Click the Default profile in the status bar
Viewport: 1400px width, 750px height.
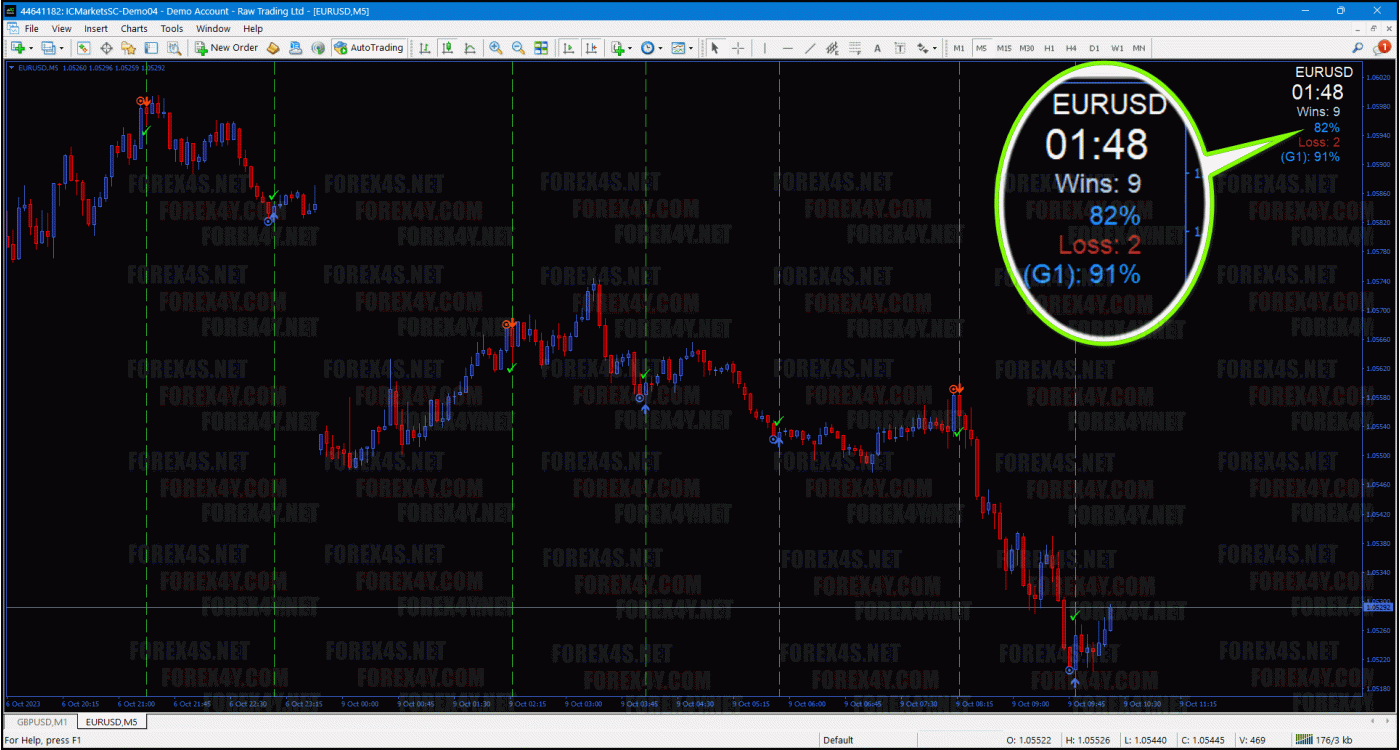coord(836,740)
